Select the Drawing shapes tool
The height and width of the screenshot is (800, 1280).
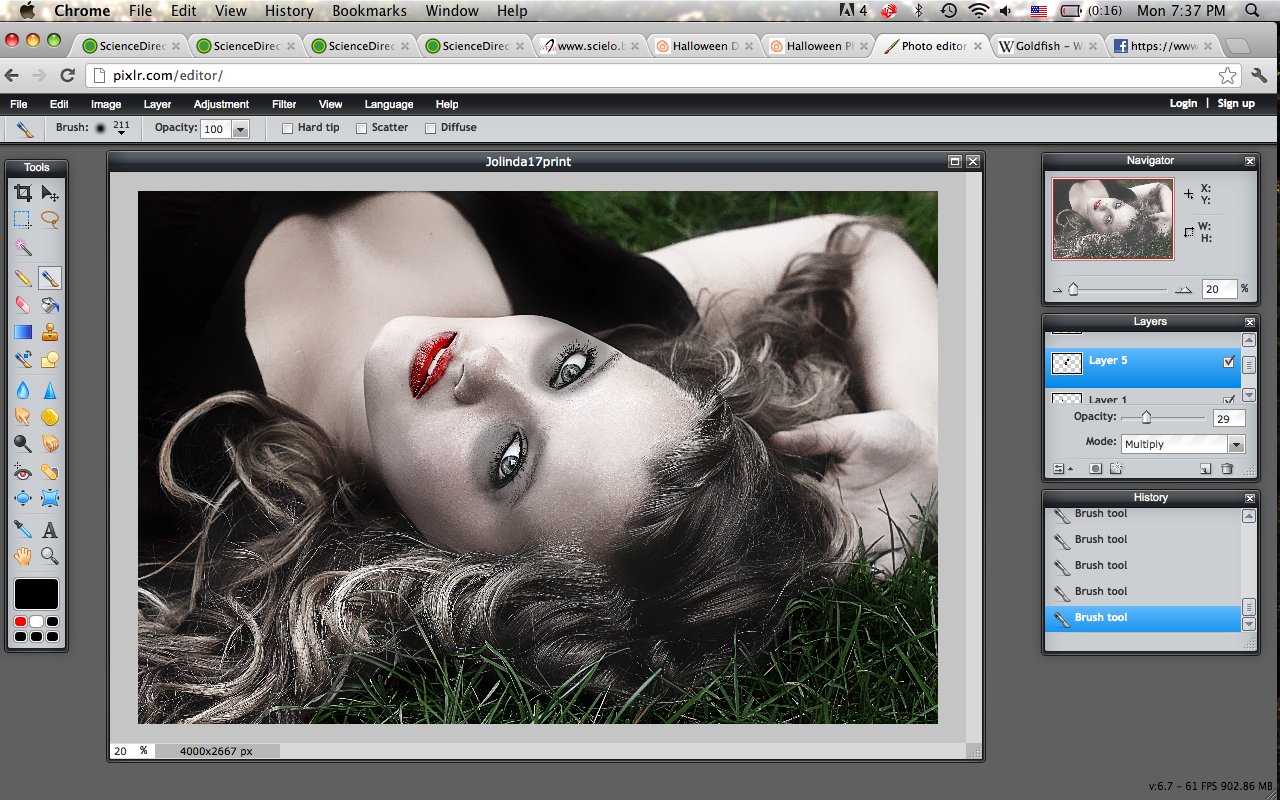coord(49,359)
